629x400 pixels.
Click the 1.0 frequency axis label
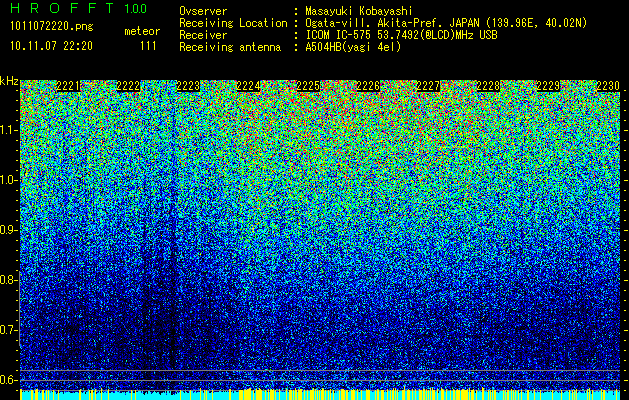click(x=8, y=180)
